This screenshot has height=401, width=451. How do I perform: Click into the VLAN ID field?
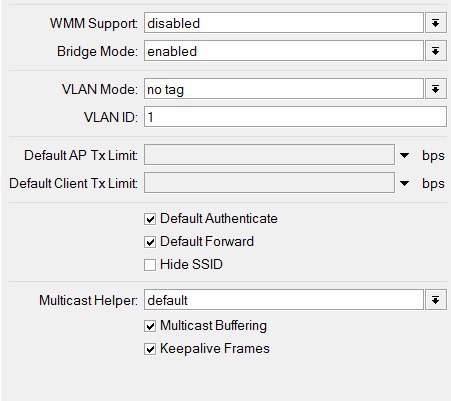(x=295, y=117)
